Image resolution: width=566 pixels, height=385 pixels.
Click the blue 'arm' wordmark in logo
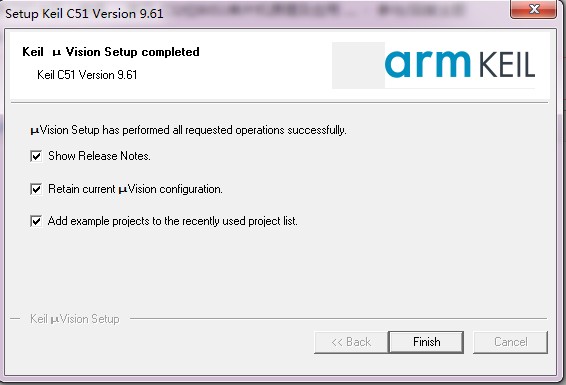pyautogui.click(x=428, y=64)
